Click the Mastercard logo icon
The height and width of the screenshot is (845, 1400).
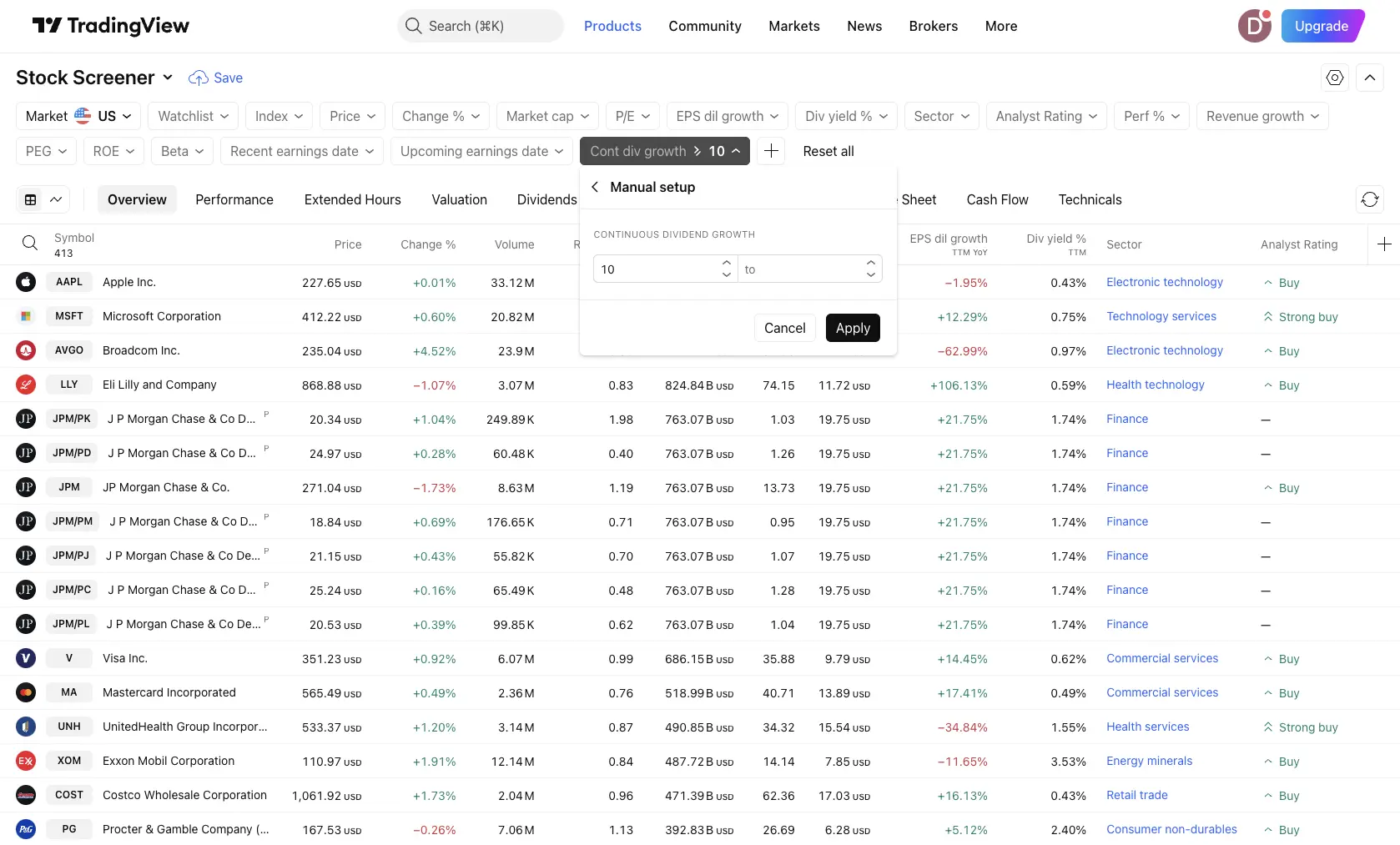[x=26, y=692]
